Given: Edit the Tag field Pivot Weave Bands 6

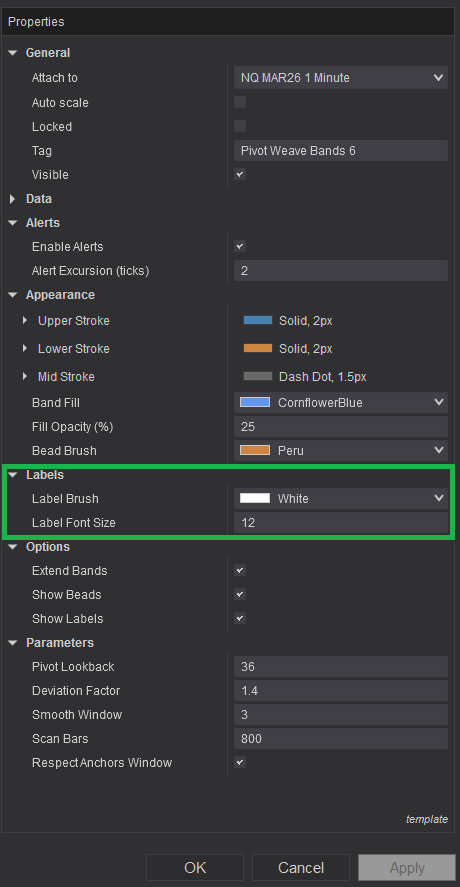Looking at the screenshot, I should [341, 150].
